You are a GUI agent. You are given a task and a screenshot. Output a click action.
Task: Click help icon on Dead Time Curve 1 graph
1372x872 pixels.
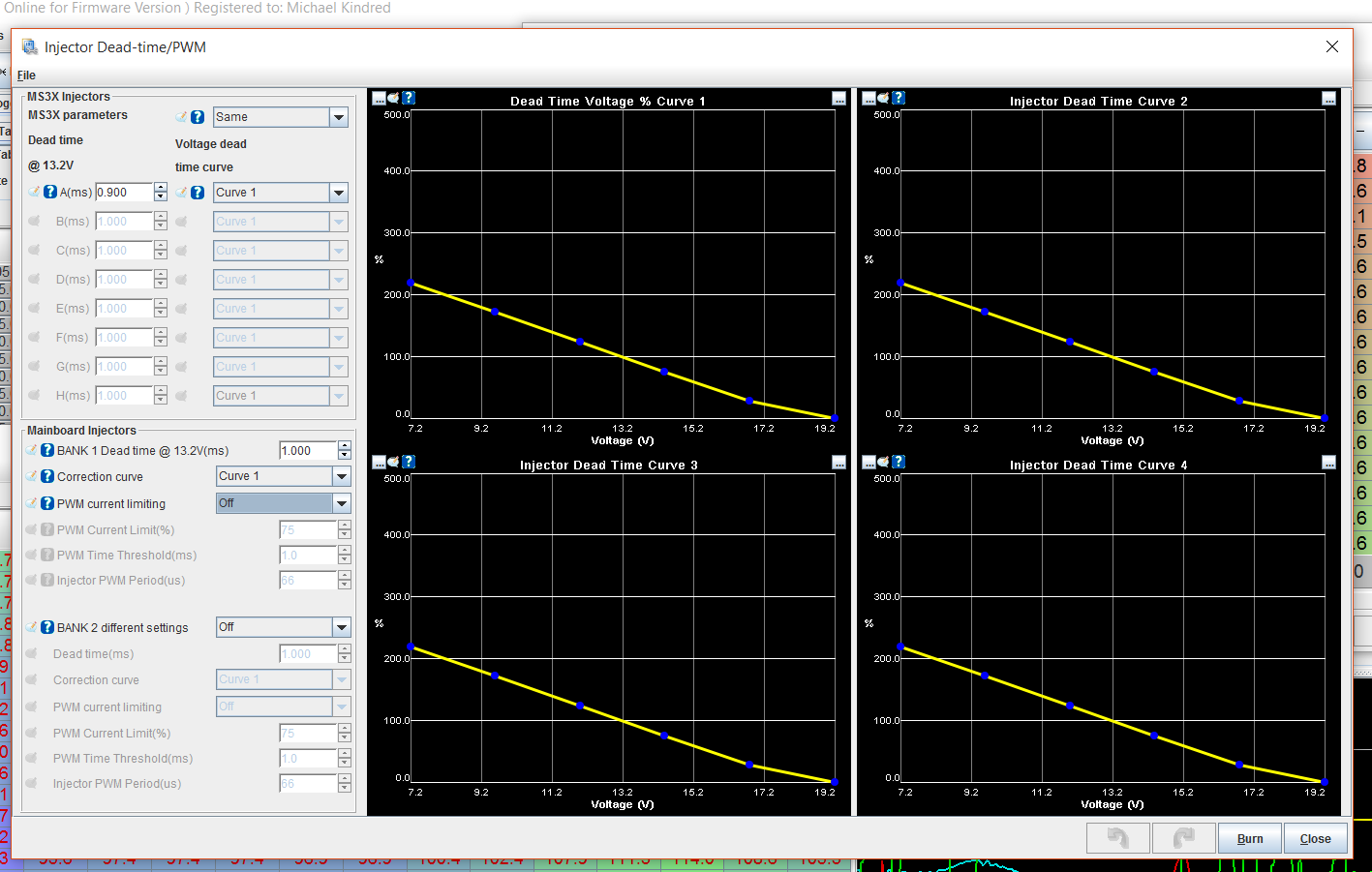[x=409, y=98]
